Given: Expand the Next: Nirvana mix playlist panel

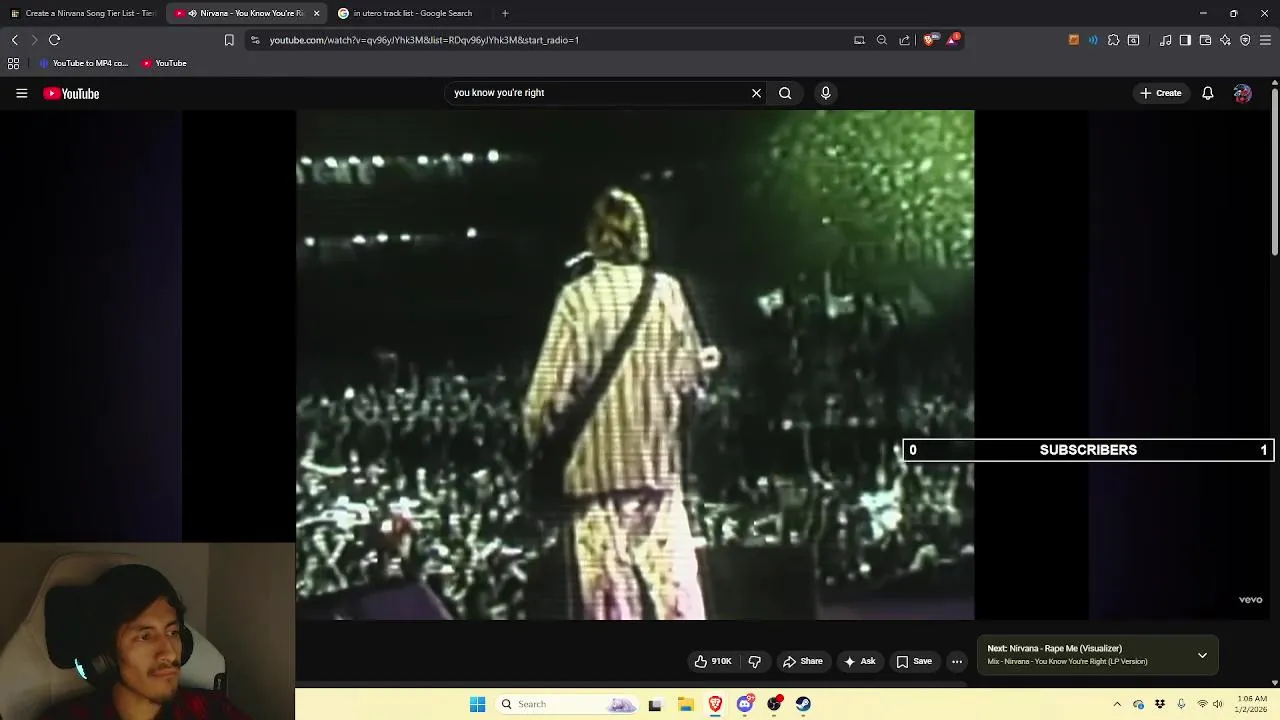Looking at the screenshot, I should [x=1202, y=655].
